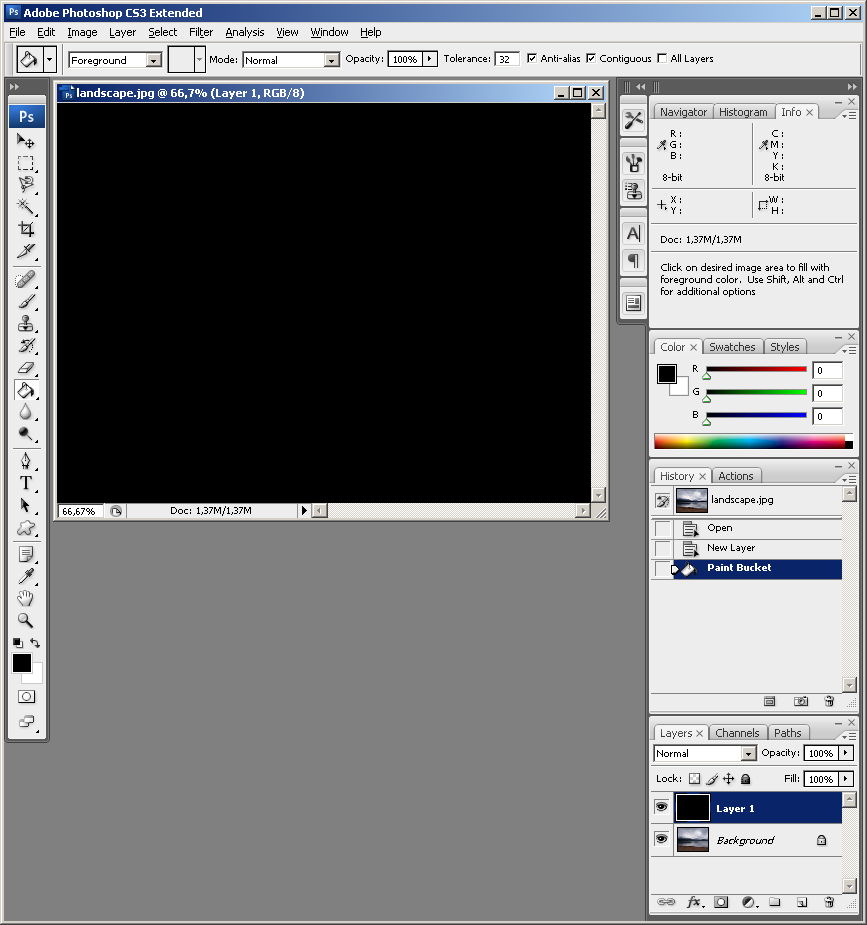Screen dimensions: 867x925
Task: Select the Horizontal Type tool
Action: [26, 483]
